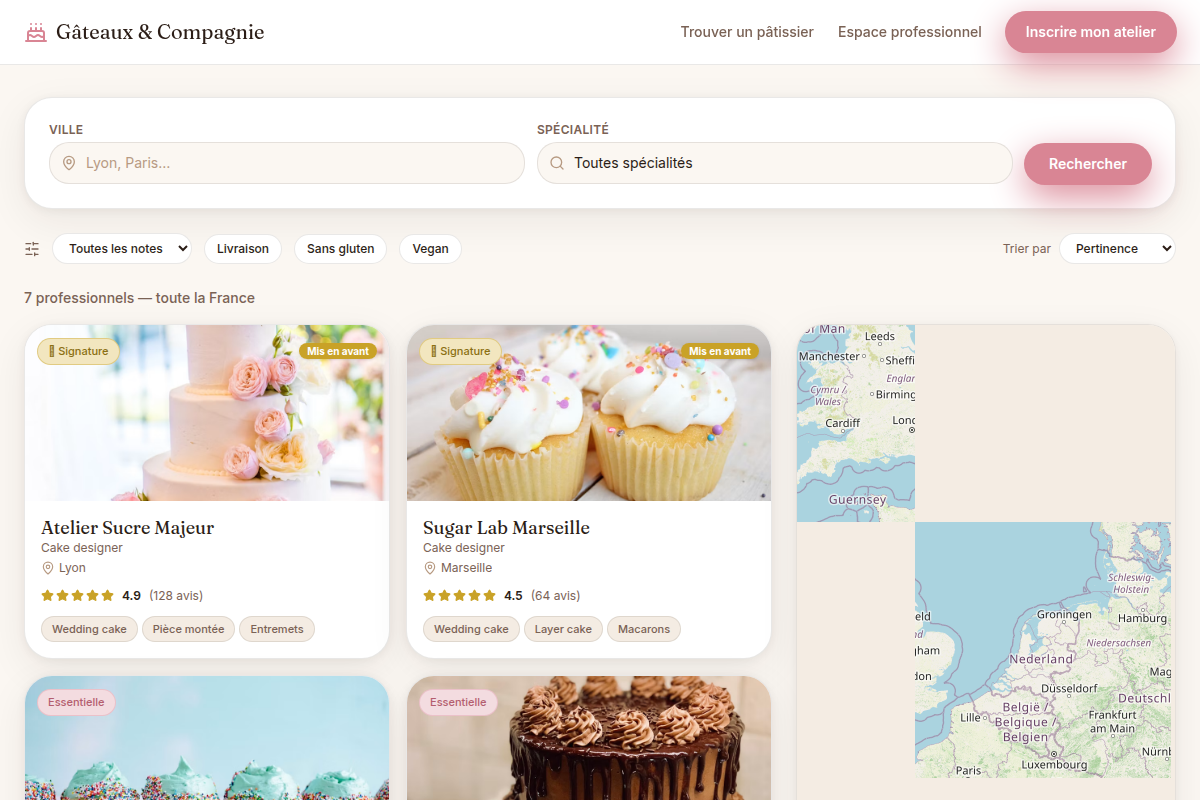Click the filter sliders icon
This screenshot has height=800, width=1200.
[32, 249]
